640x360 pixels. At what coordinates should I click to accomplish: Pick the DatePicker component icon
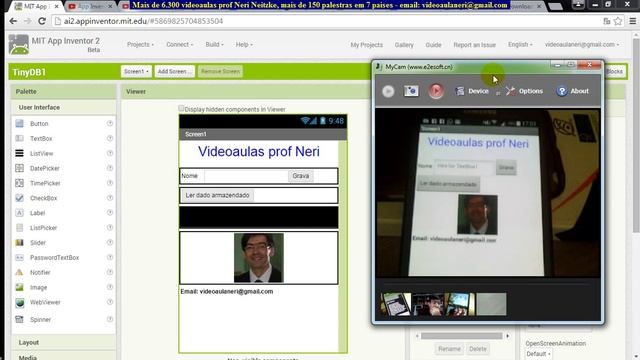19,168
